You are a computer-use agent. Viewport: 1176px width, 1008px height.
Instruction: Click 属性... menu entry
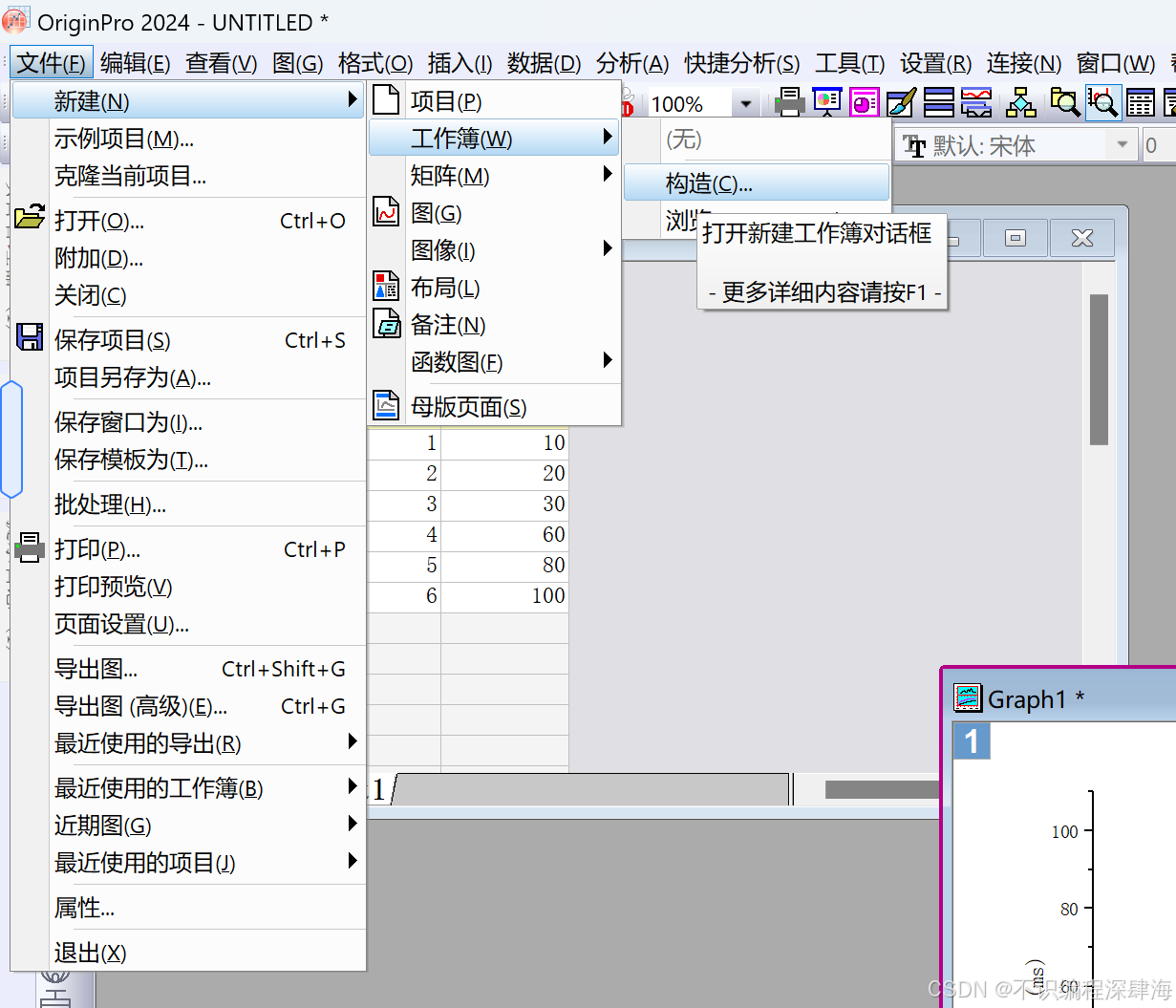[188, 908]
